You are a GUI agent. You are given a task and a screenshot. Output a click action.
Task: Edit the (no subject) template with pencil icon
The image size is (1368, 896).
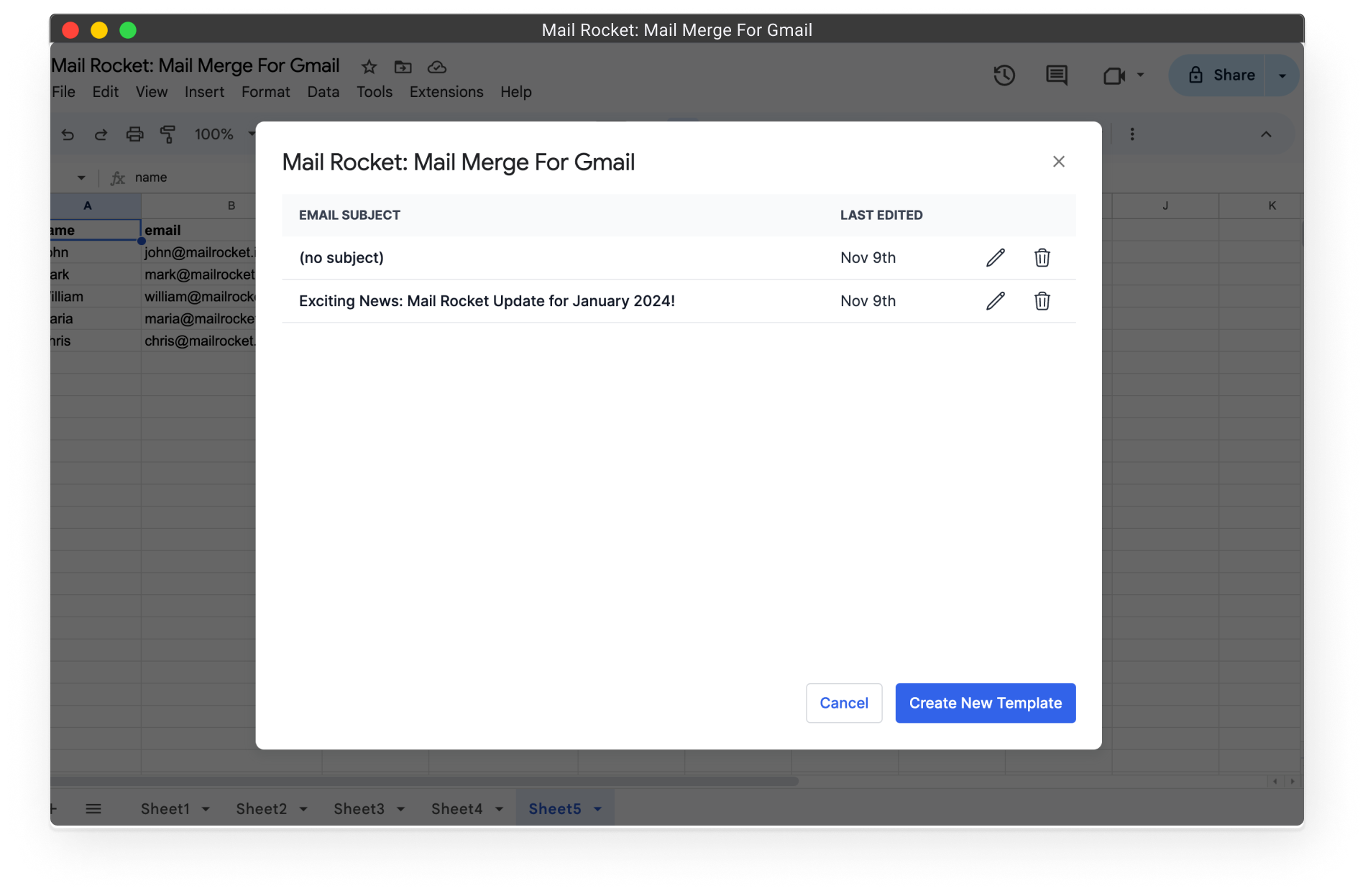click(x=995, y=258)
